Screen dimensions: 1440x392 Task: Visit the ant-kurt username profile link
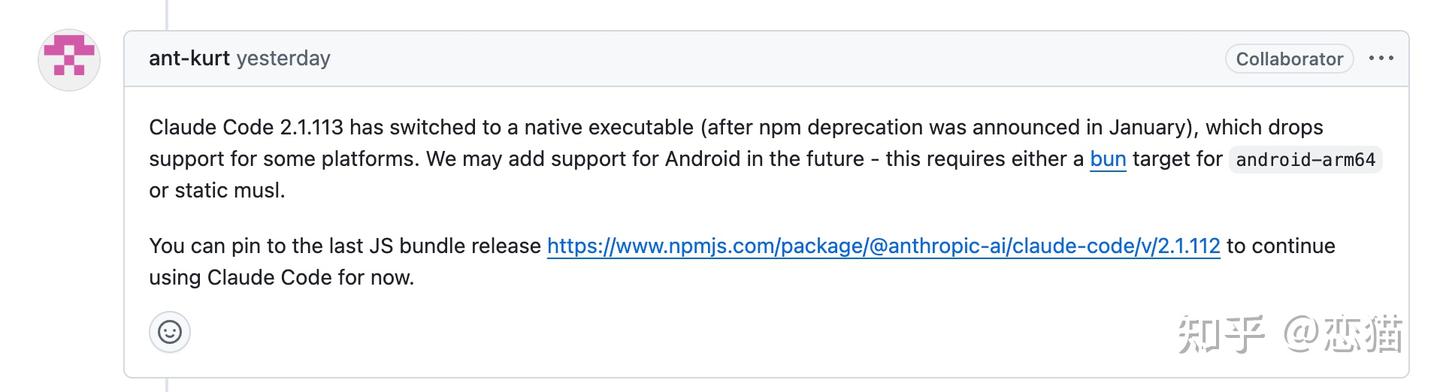coord(189,58)
